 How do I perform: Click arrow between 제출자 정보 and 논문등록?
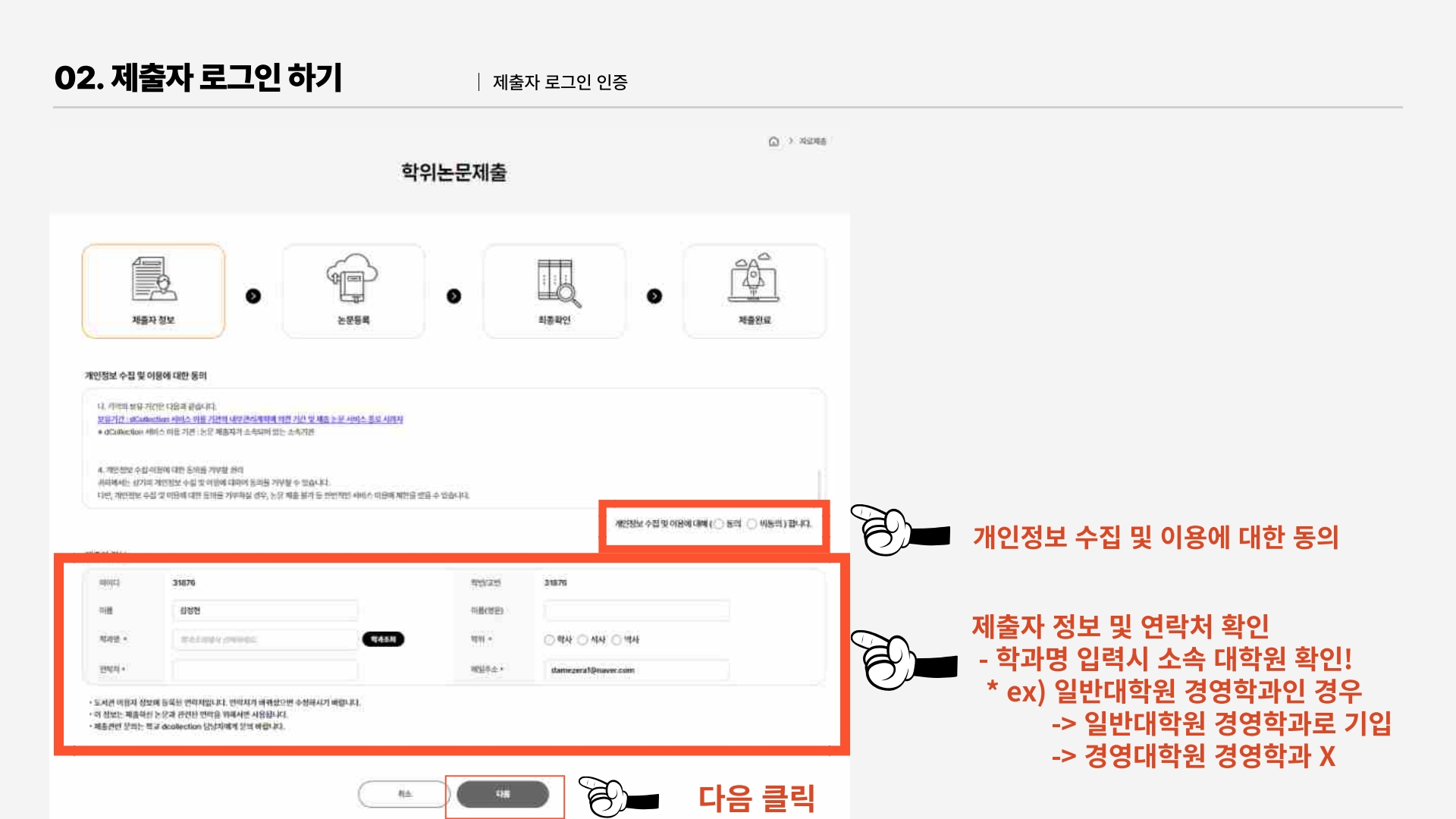point(253,297)
